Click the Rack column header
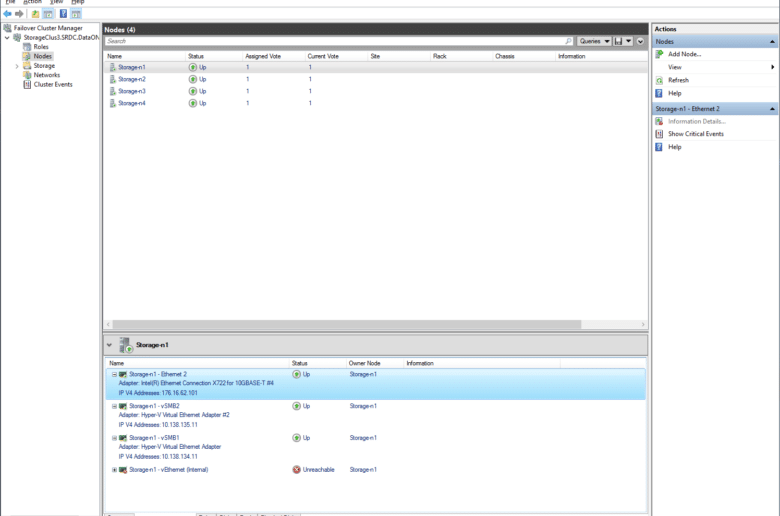 coord(461,56)
